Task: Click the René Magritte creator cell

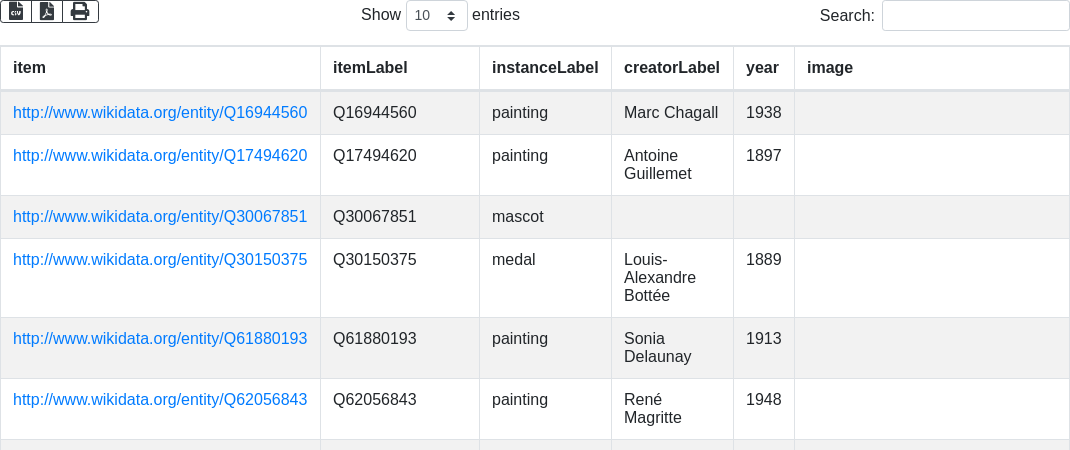Action: (653, 409)
